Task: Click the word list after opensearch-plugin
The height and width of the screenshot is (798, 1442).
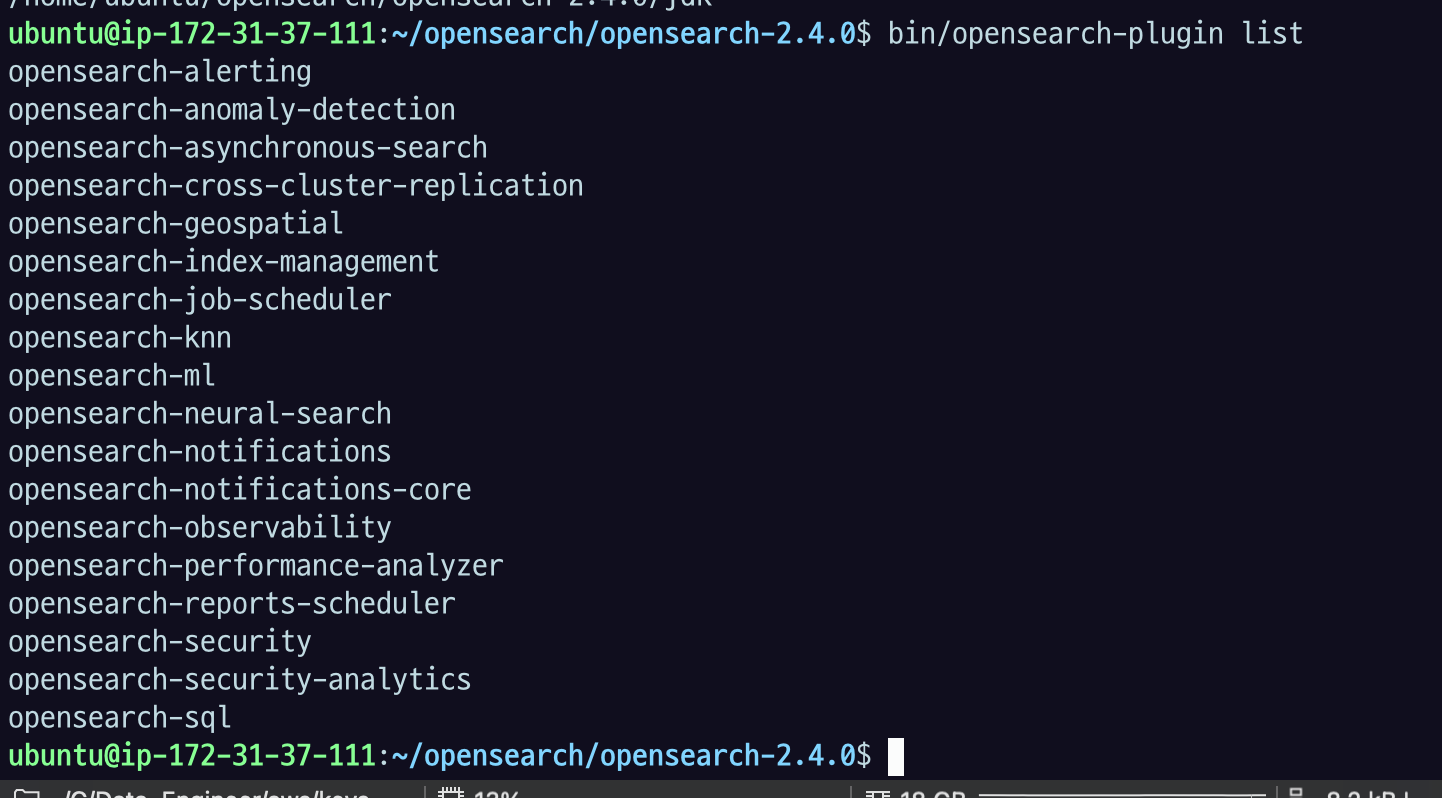Action: [x=1272, y=34]
